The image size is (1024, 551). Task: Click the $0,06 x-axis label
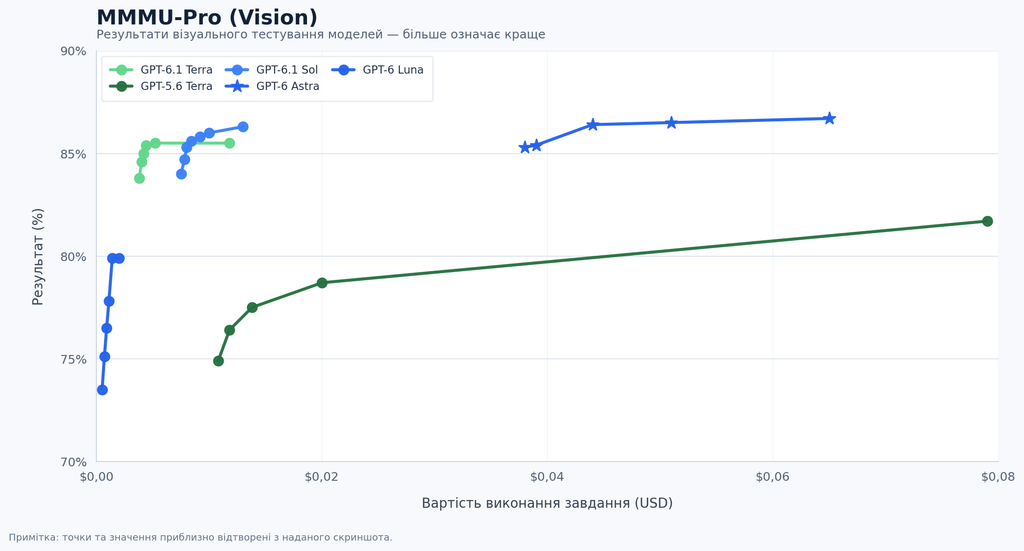point(773,477)
